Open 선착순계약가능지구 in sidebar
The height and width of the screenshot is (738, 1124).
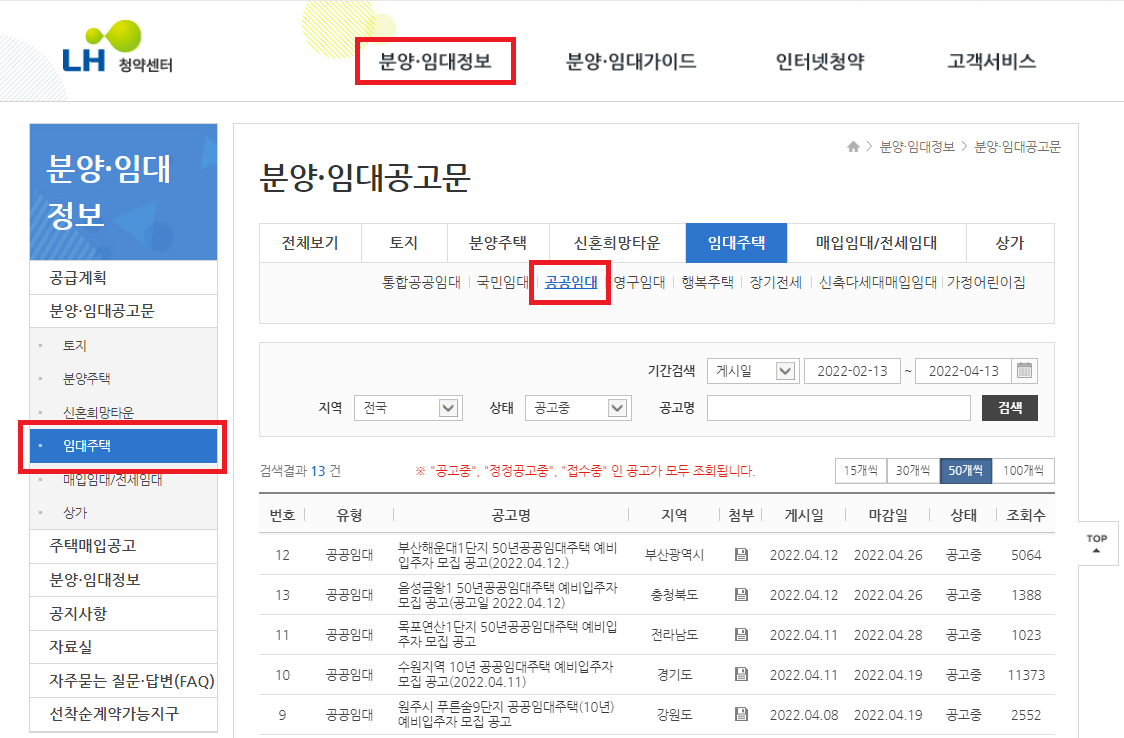(123, 714)
